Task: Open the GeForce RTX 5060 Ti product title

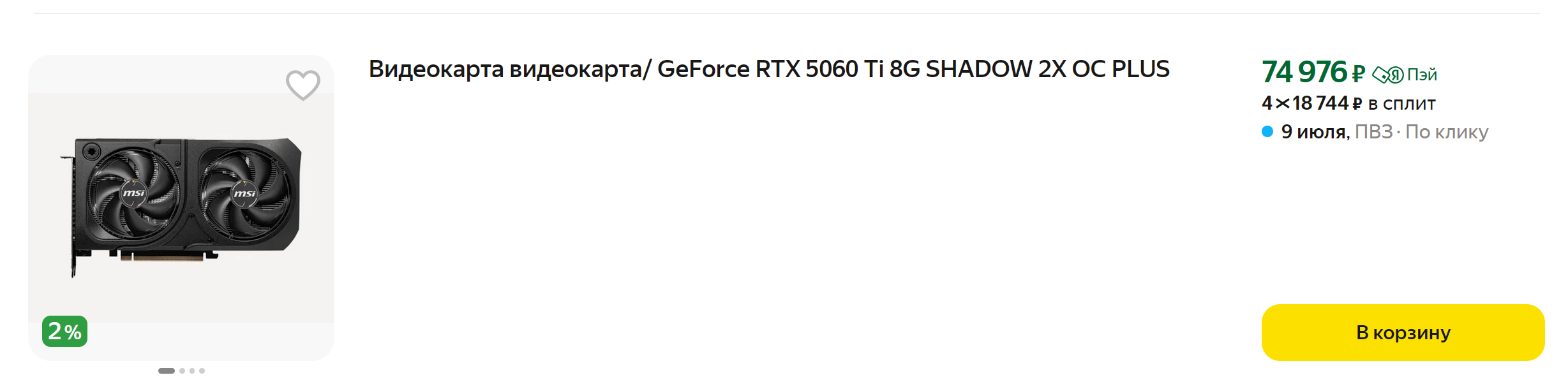Action: (x=769, y=69)
